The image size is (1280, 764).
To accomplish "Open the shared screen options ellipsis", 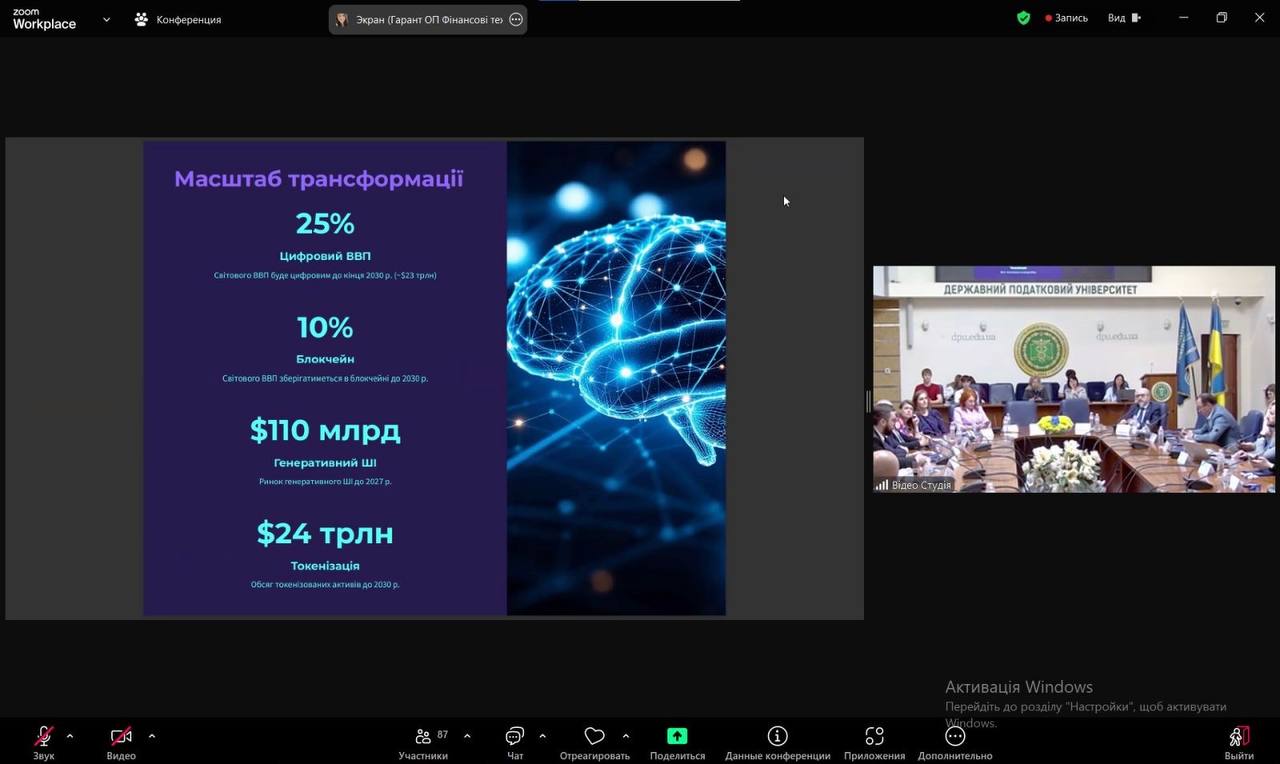I will point(516,19).
